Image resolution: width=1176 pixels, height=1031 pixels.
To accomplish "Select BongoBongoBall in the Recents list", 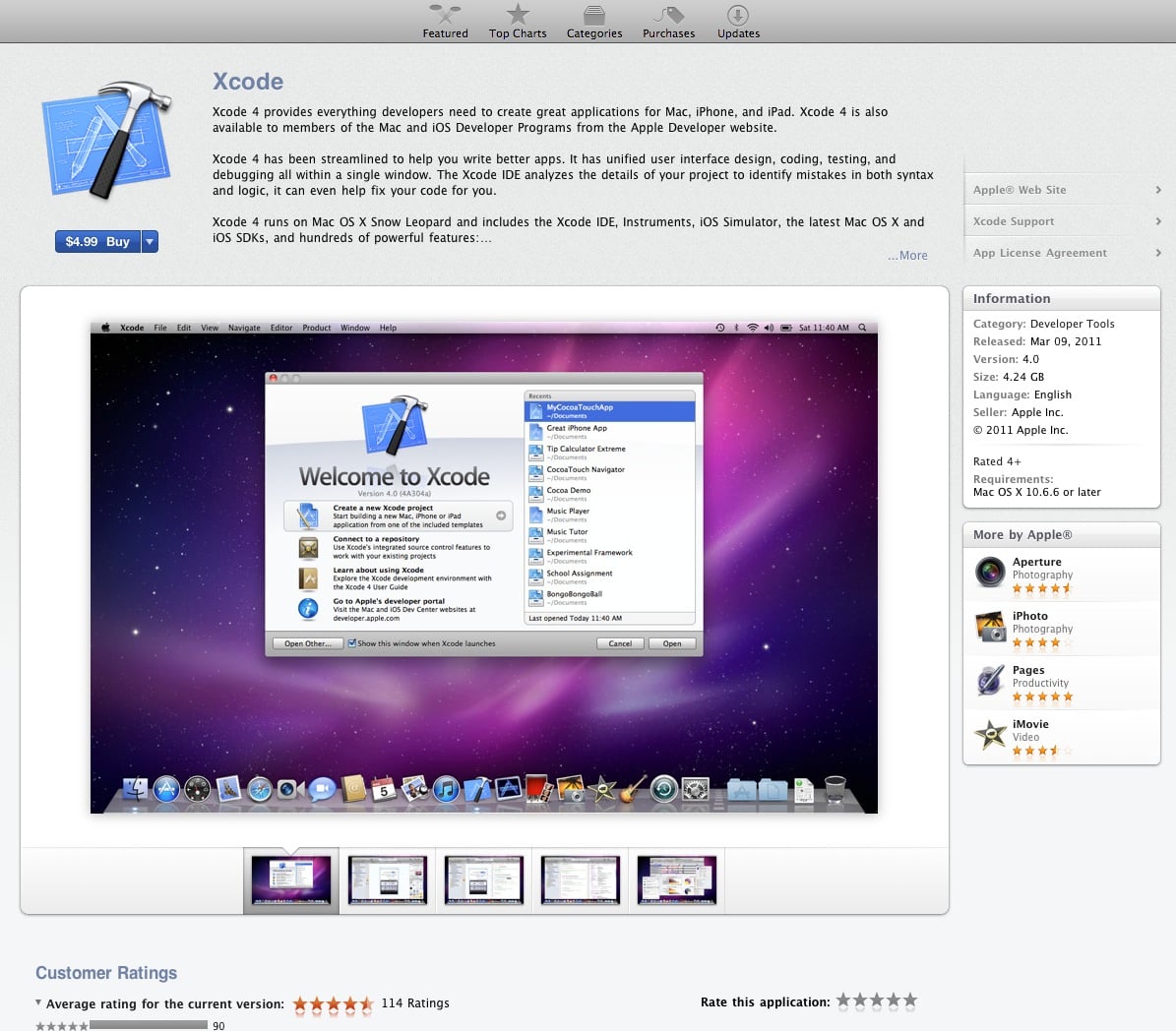I will [610, 597].
